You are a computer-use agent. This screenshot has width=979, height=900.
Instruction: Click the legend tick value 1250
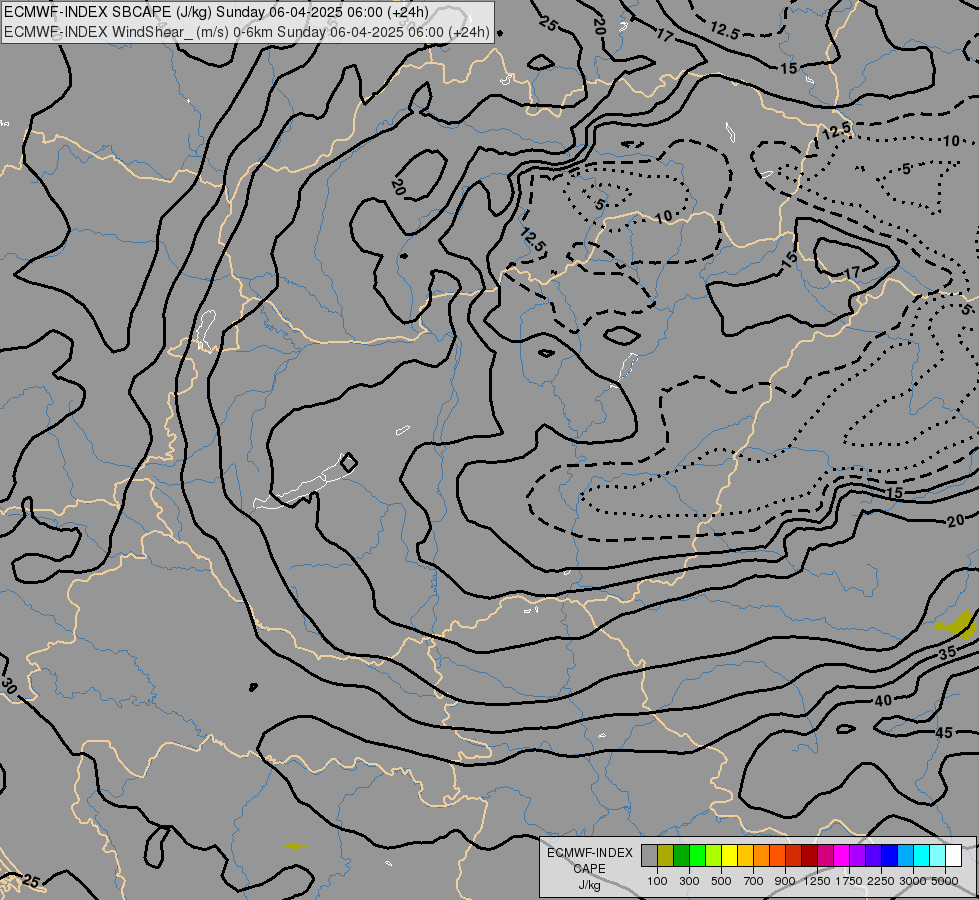817,881
